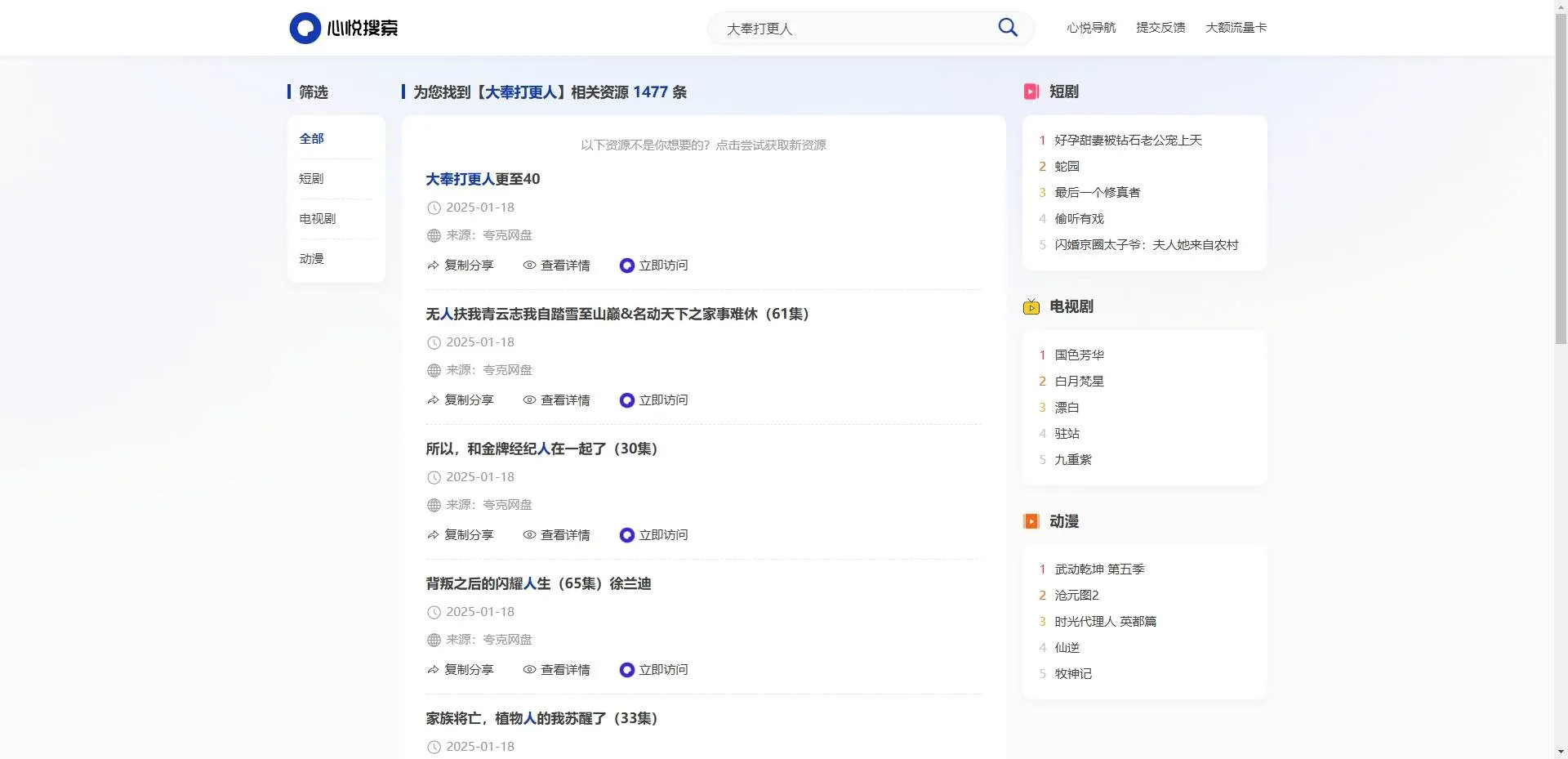Click 点击尝试获取新资源 to refresh resources
This screenshot has height=759, width=1568.
[771, 145]
